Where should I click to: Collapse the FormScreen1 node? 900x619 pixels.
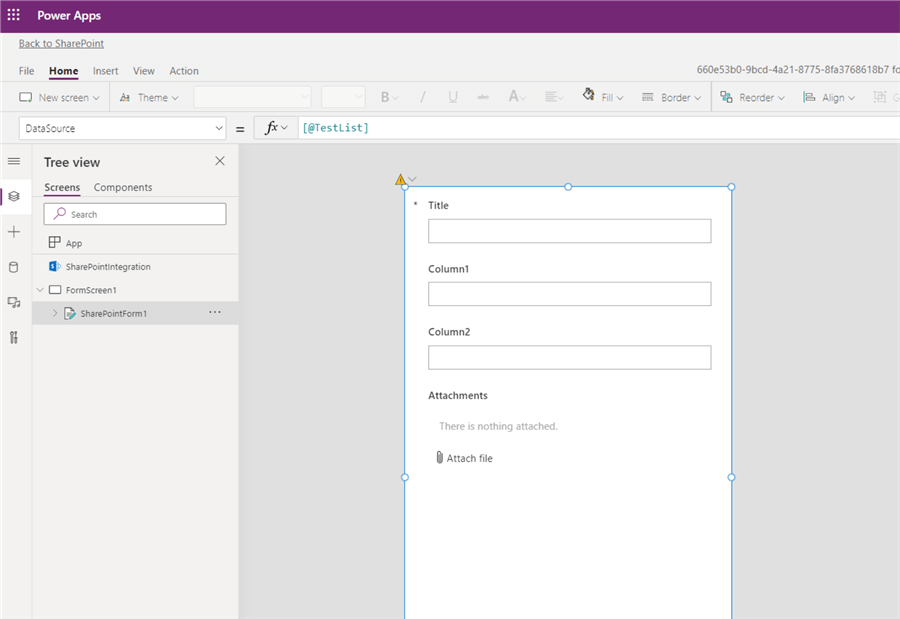click(40, 290)
